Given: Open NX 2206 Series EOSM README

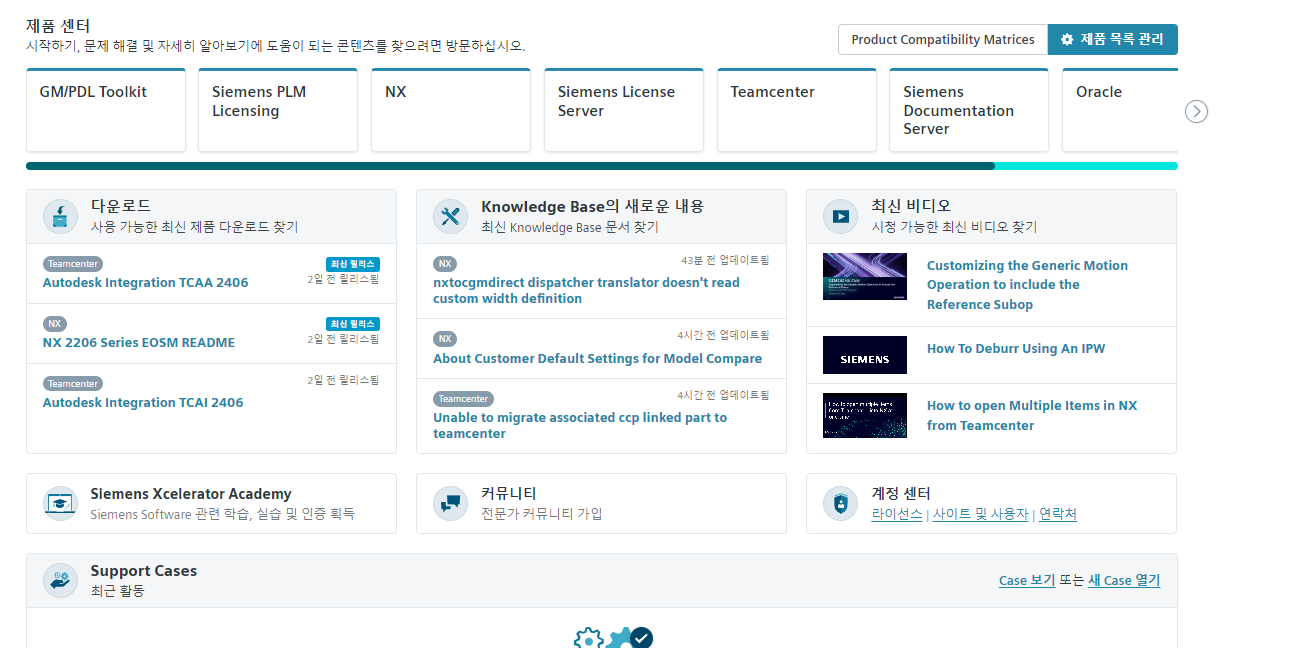Looking at the screenshot, I should [139, 343].
